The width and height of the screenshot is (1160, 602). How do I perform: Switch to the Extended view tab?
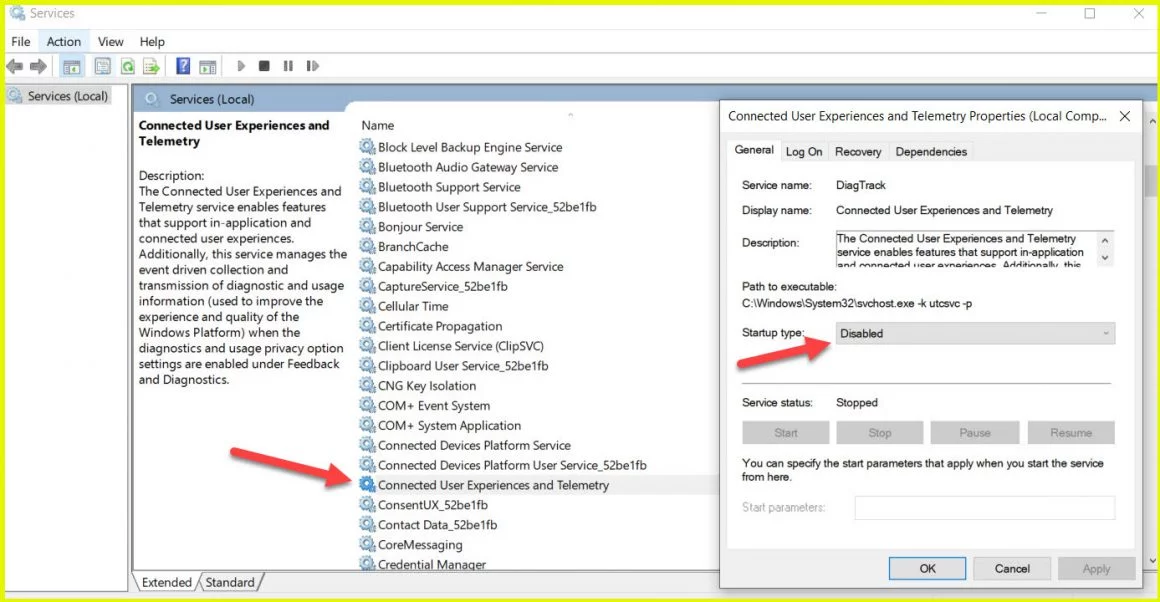[166, 582]
